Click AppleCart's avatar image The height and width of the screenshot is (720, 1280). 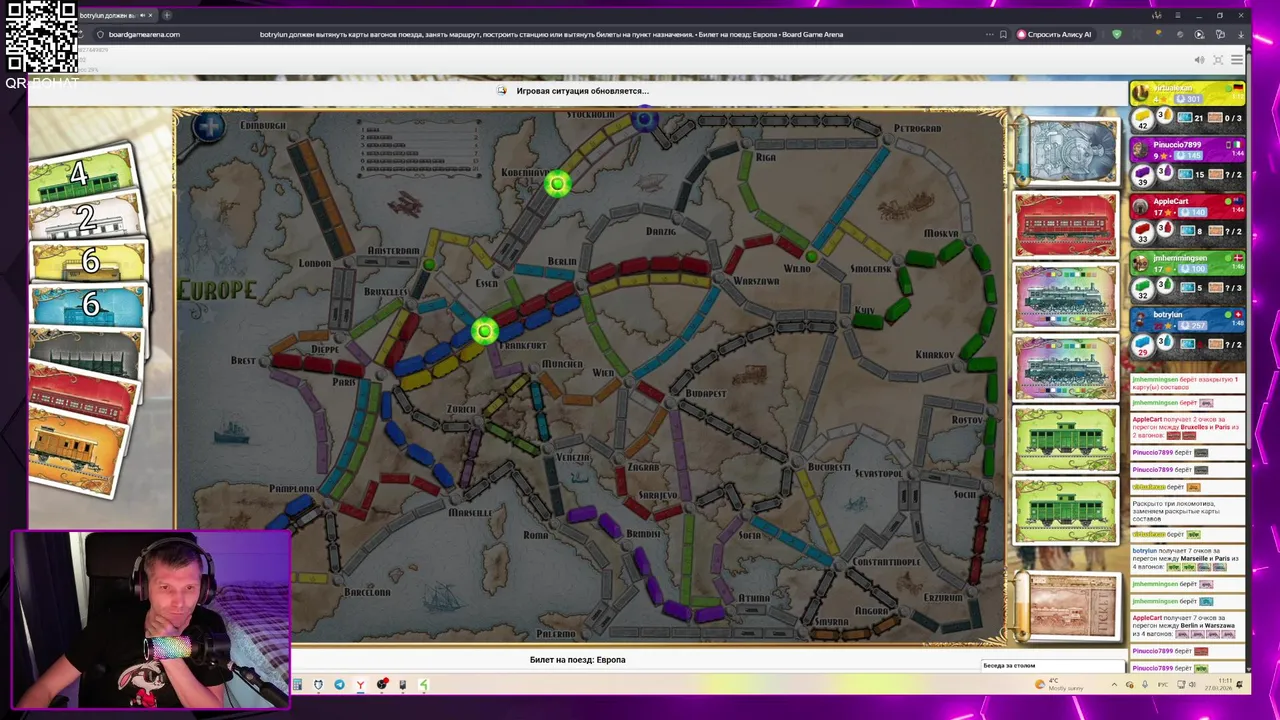(1140, 206)
